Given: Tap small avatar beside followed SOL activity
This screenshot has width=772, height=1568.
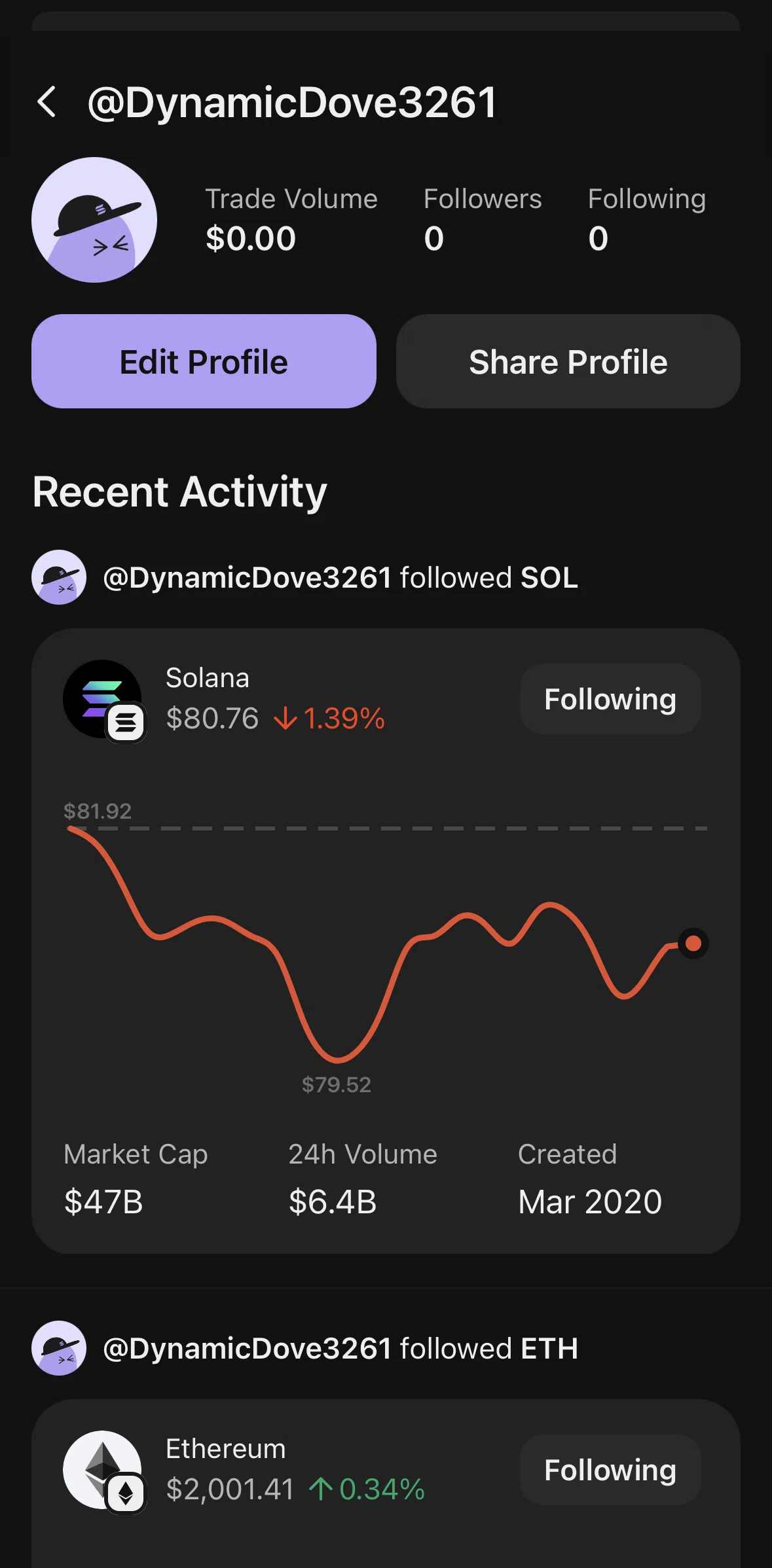Looking at the screenshot, I should pyautogui.click(x=59, y=577).
